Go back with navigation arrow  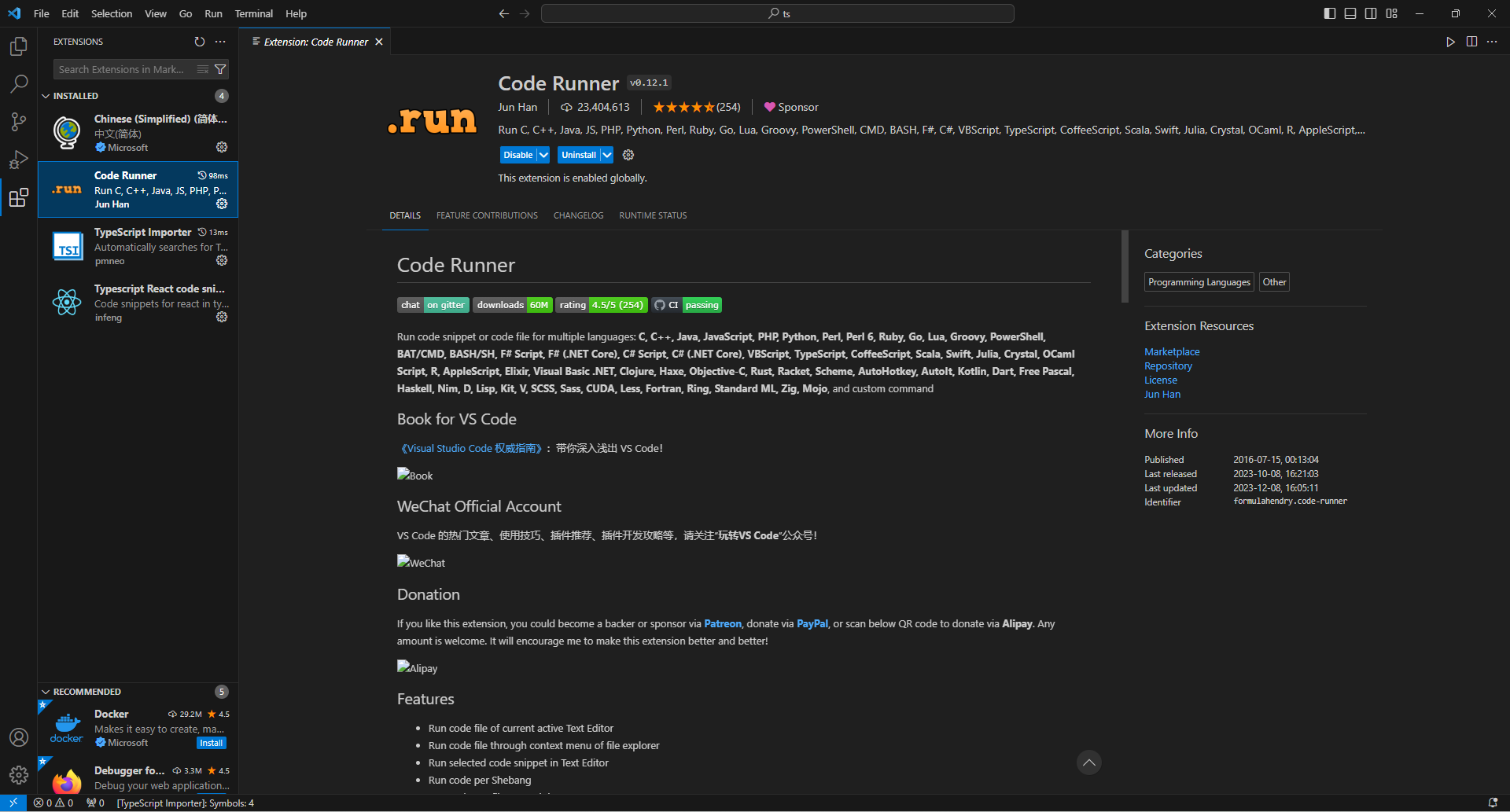504,13
